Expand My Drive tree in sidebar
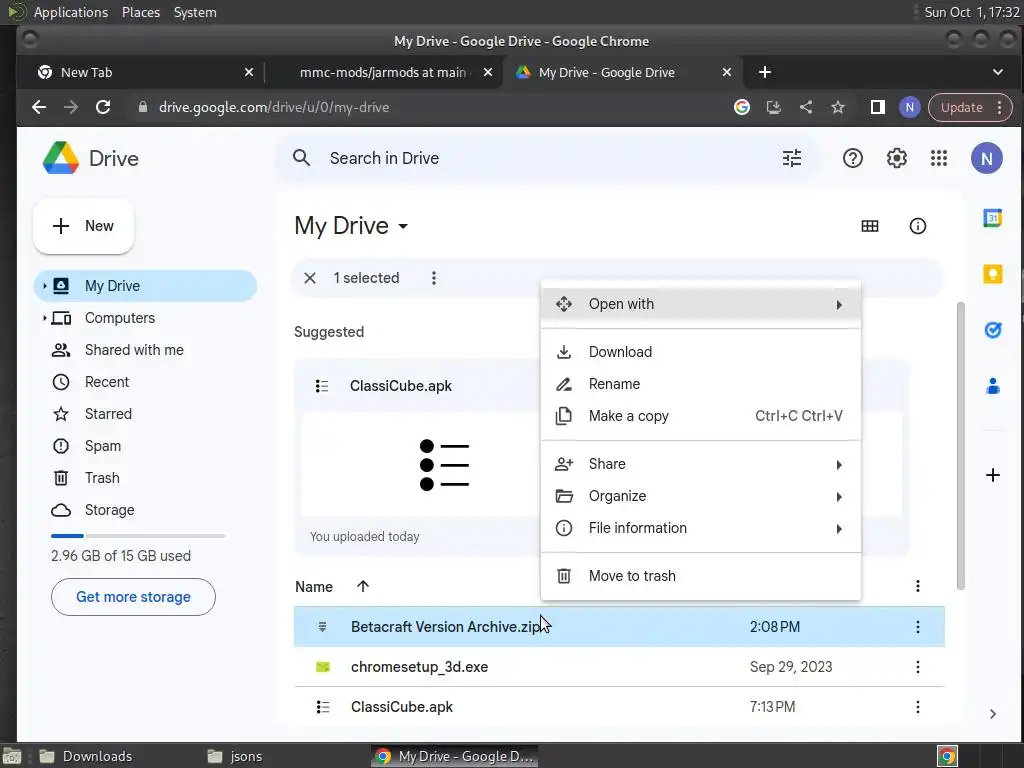The width and height of the screenshot is (1024, 768). point(44,286)
